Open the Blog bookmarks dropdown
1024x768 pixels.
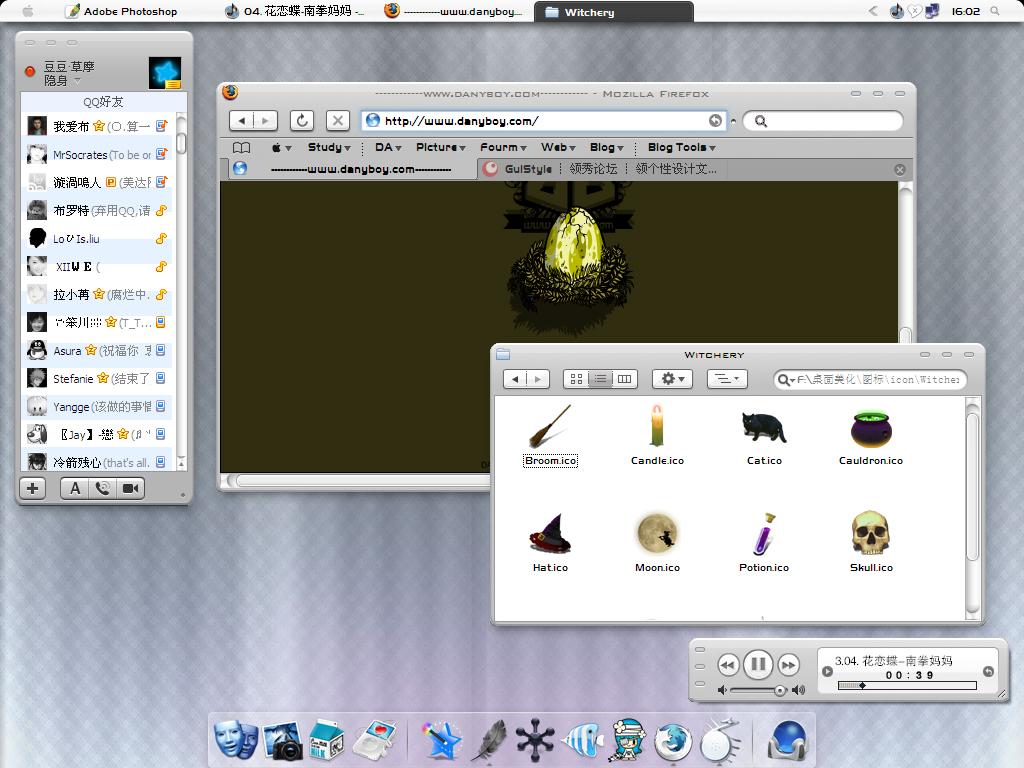[x=607, y=148]
